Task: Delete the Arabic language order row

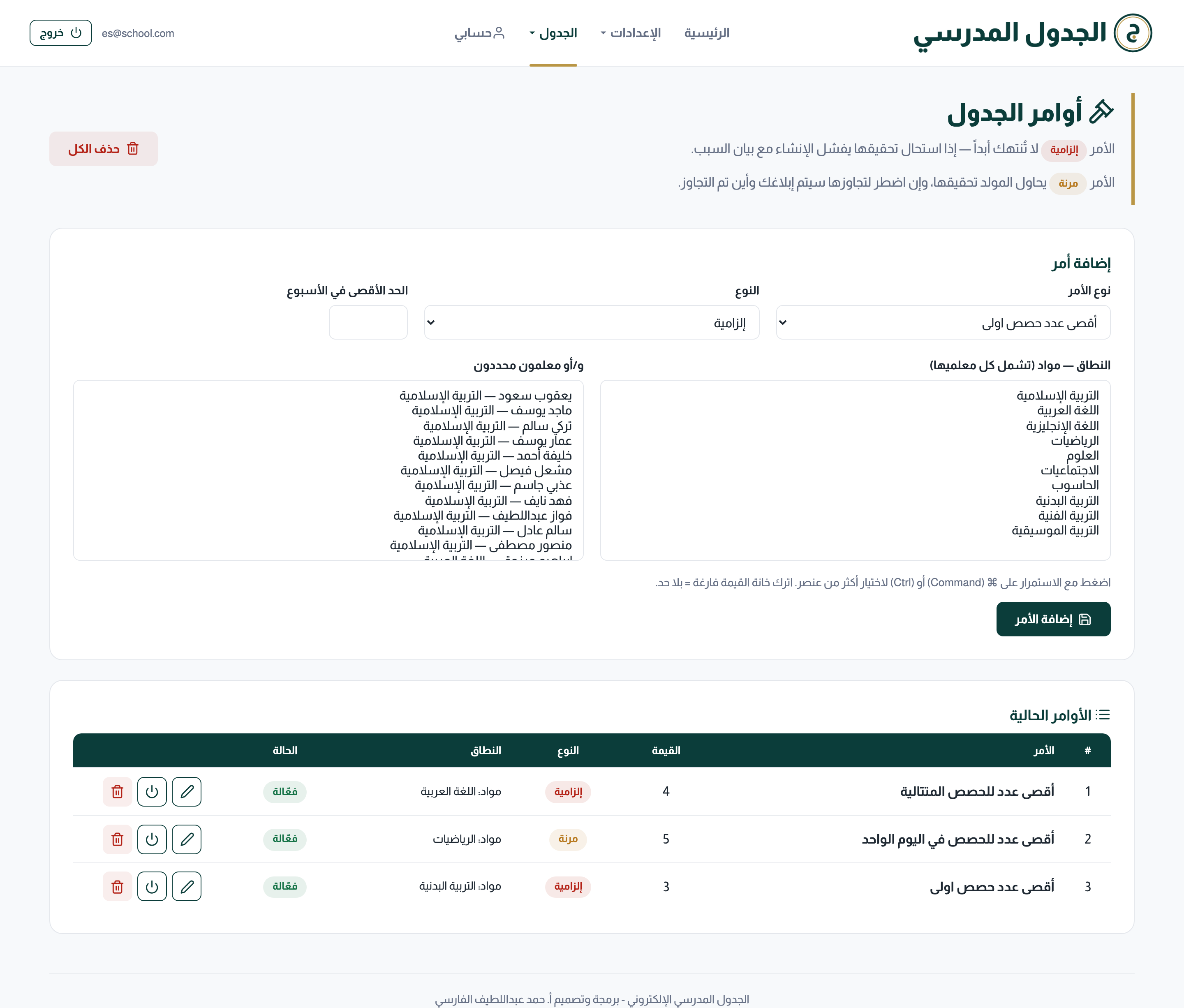Action: pos(118,791)
